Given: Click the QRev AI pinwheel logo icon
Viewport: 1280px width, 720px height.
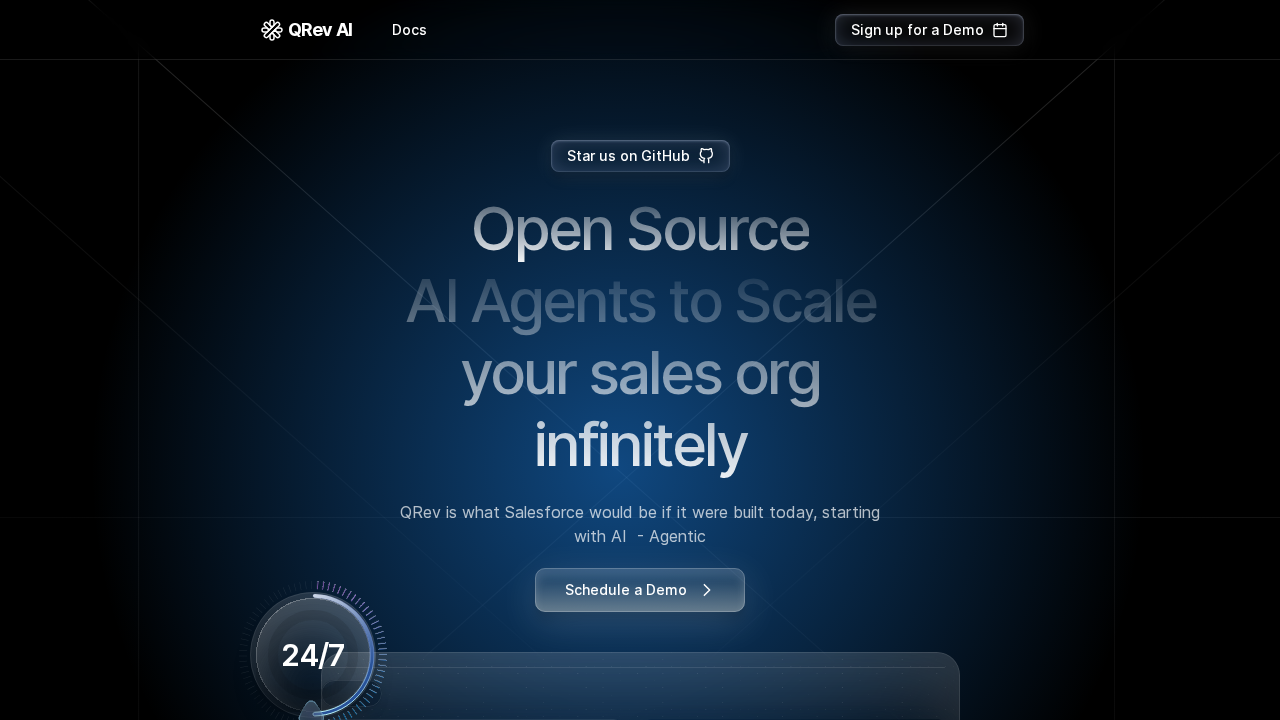Looking at the screenshot, I should 270,29.
